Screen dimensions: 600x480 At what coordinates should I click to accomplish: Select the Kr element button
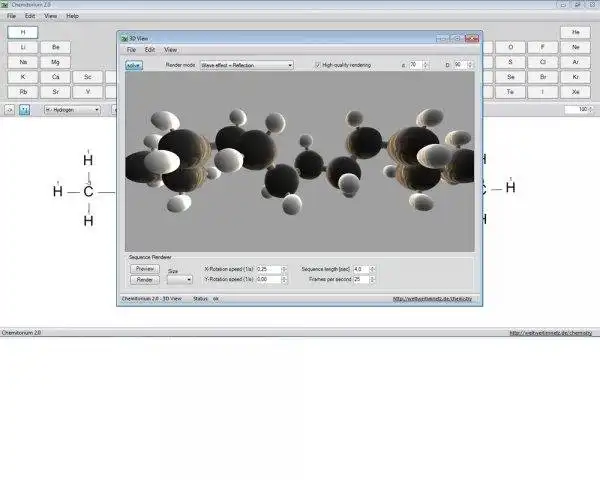576,77
